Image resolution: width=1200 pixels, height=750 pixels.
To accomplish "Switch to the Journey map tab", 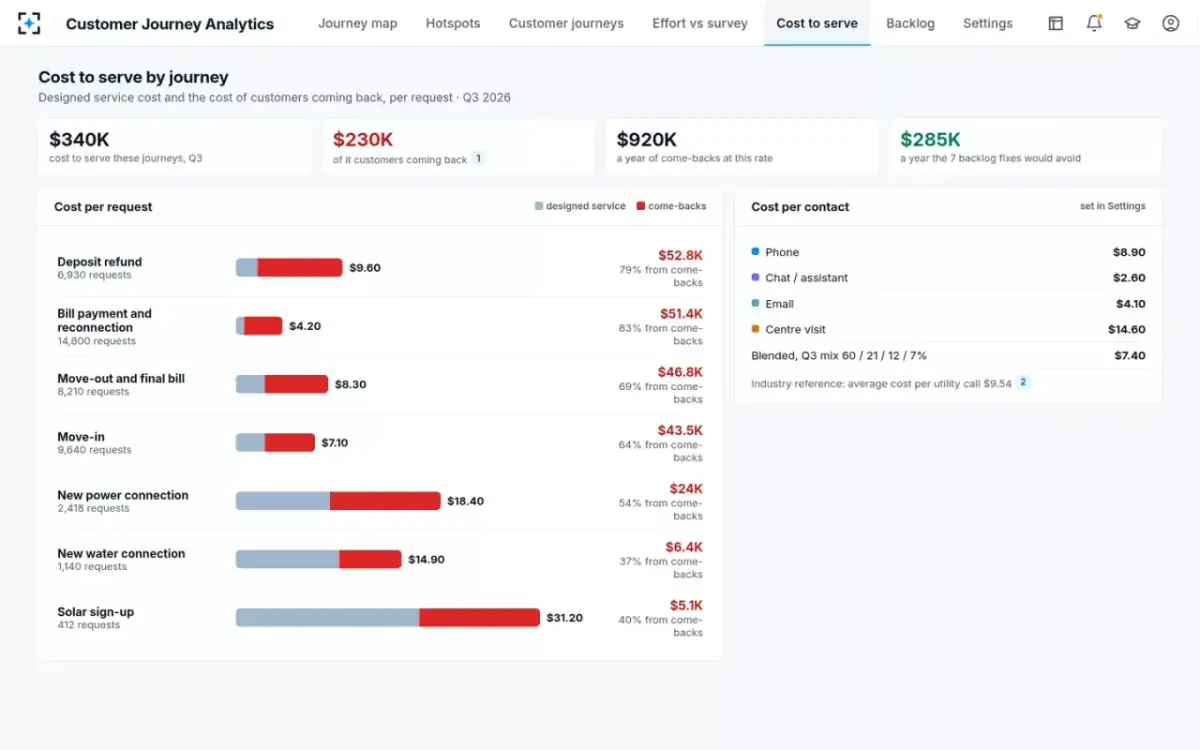I will coord(357,23).
